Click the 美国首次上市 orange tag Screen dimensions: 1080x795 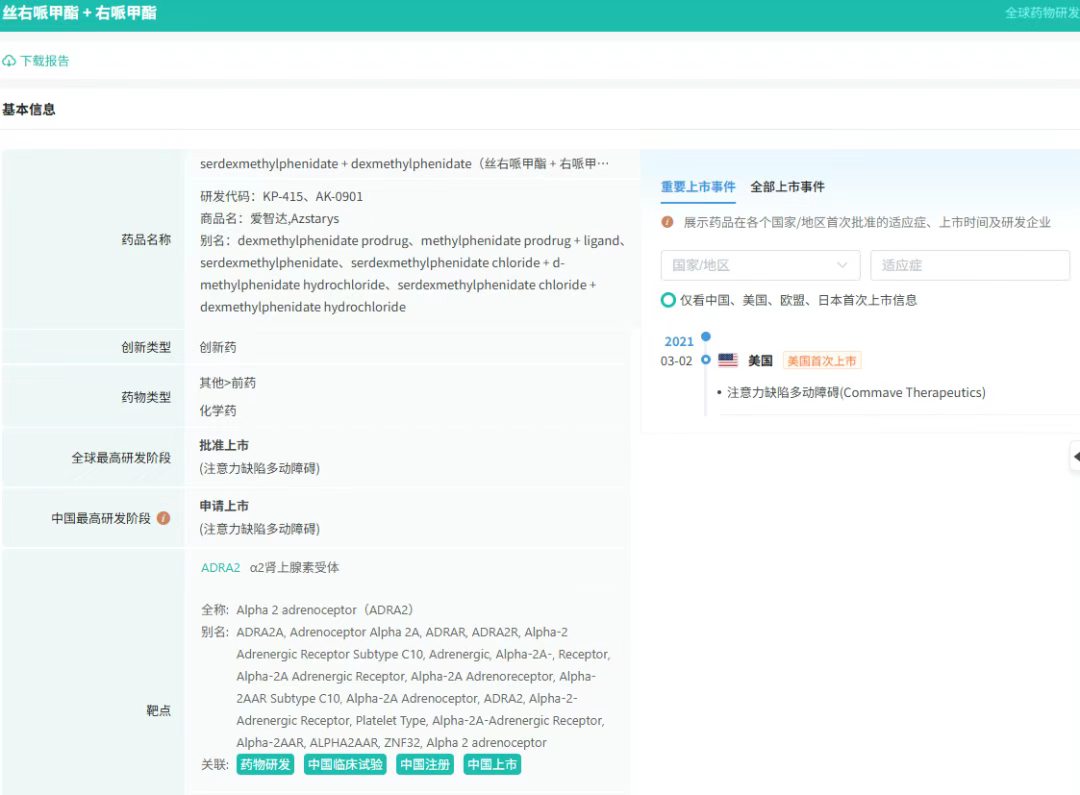[821, 361]
